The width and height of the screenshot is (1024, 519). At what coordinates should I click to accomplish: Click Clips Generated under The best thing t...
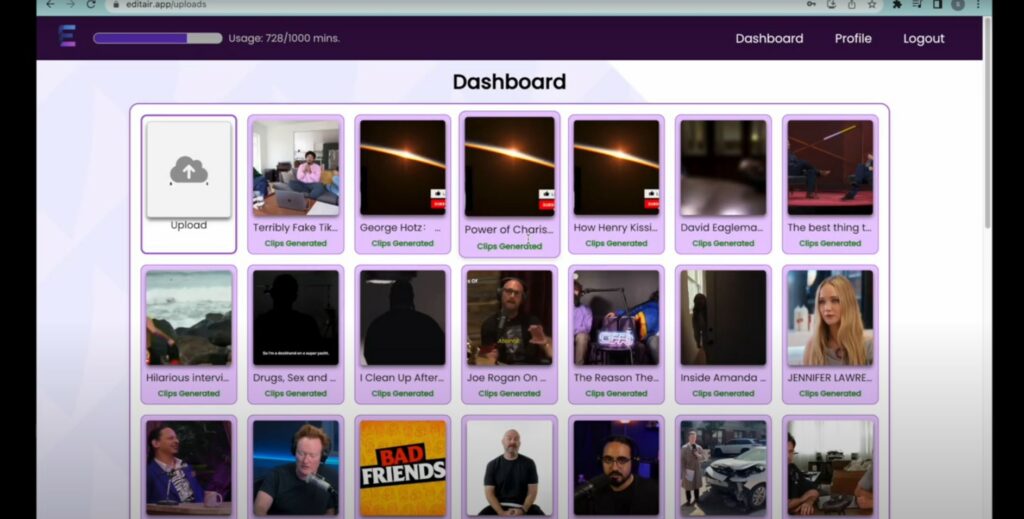point(830,244)
